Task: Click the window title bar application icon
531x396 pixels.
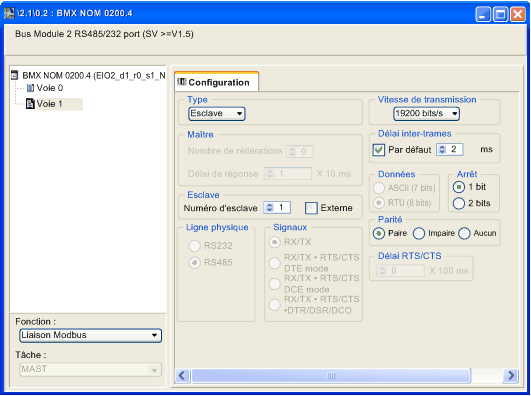Action: click(9, 13)
